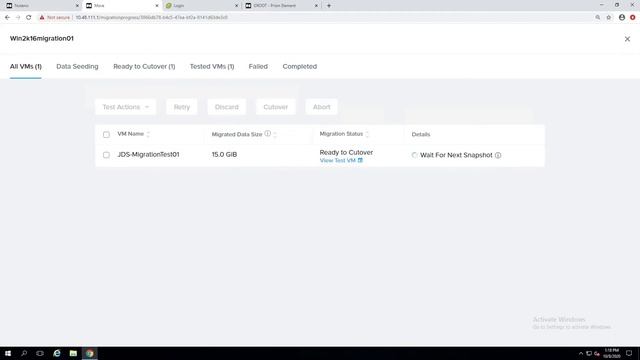Click the taskbar clock
This screenshot has height=360, width=640.
611,353
